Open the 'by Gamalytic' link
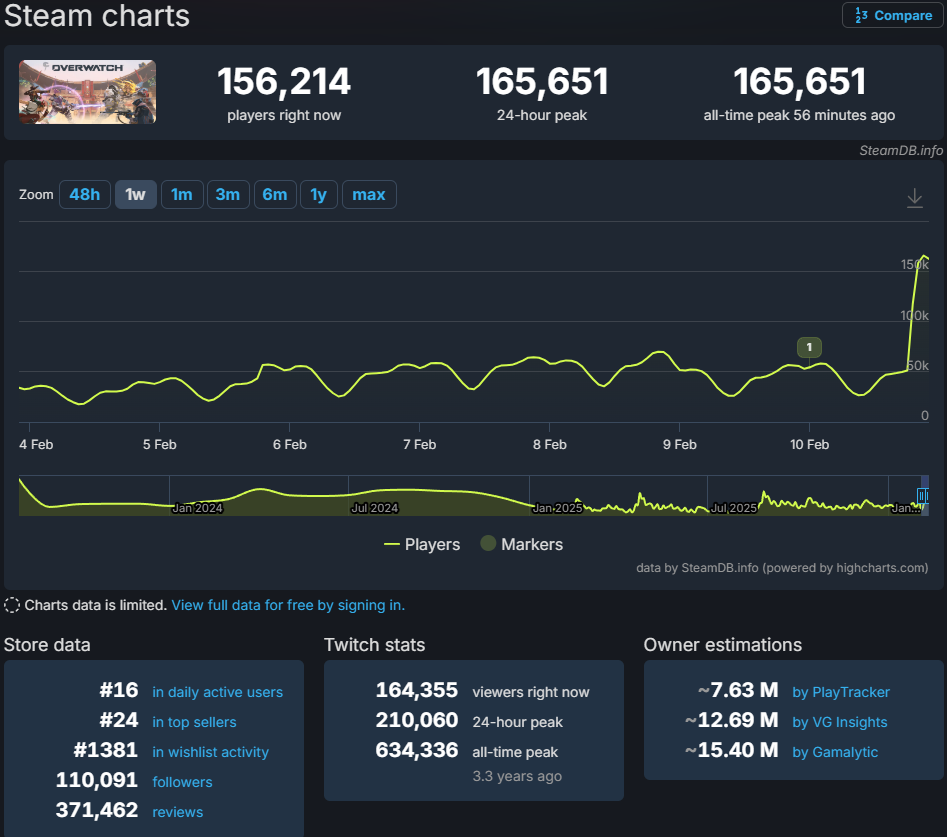Viewport: 947px width, 837px height. click(835, 752)
